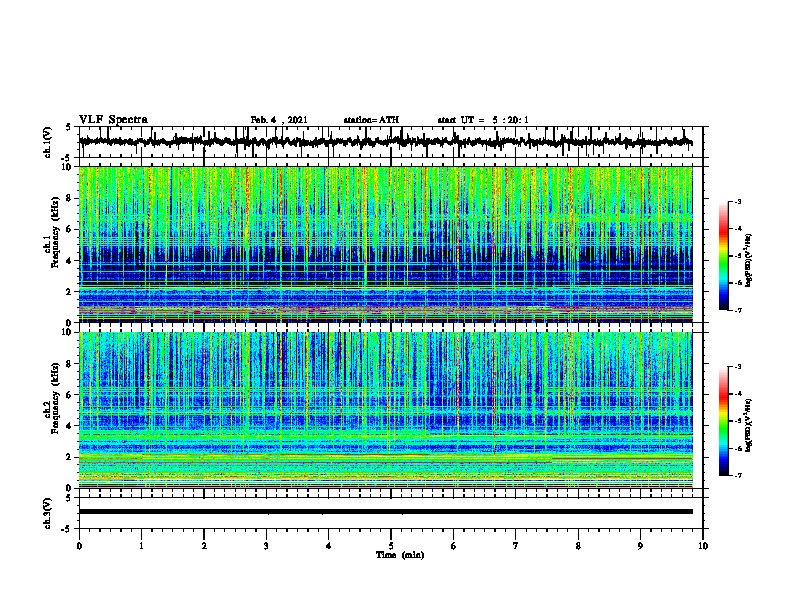Click the "station=ATH" header label
Viewport: 792px width, 612px height.
click(x=371, y=120)
